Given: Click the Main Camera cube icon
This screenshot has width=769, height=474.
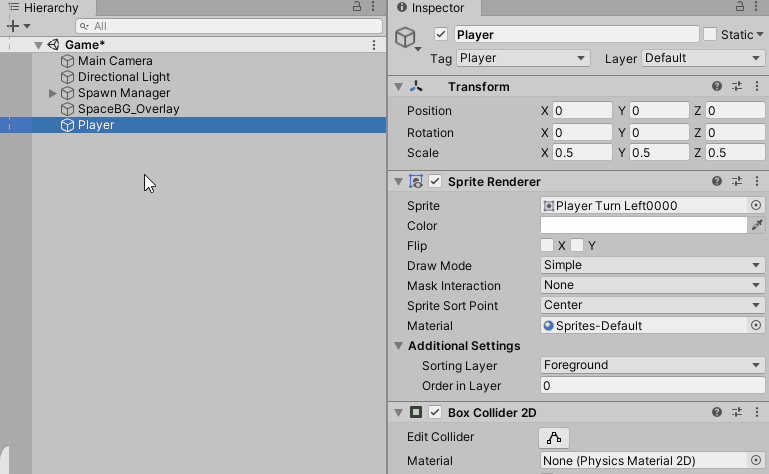Looking at the screenshot, I should coord(67,61).
